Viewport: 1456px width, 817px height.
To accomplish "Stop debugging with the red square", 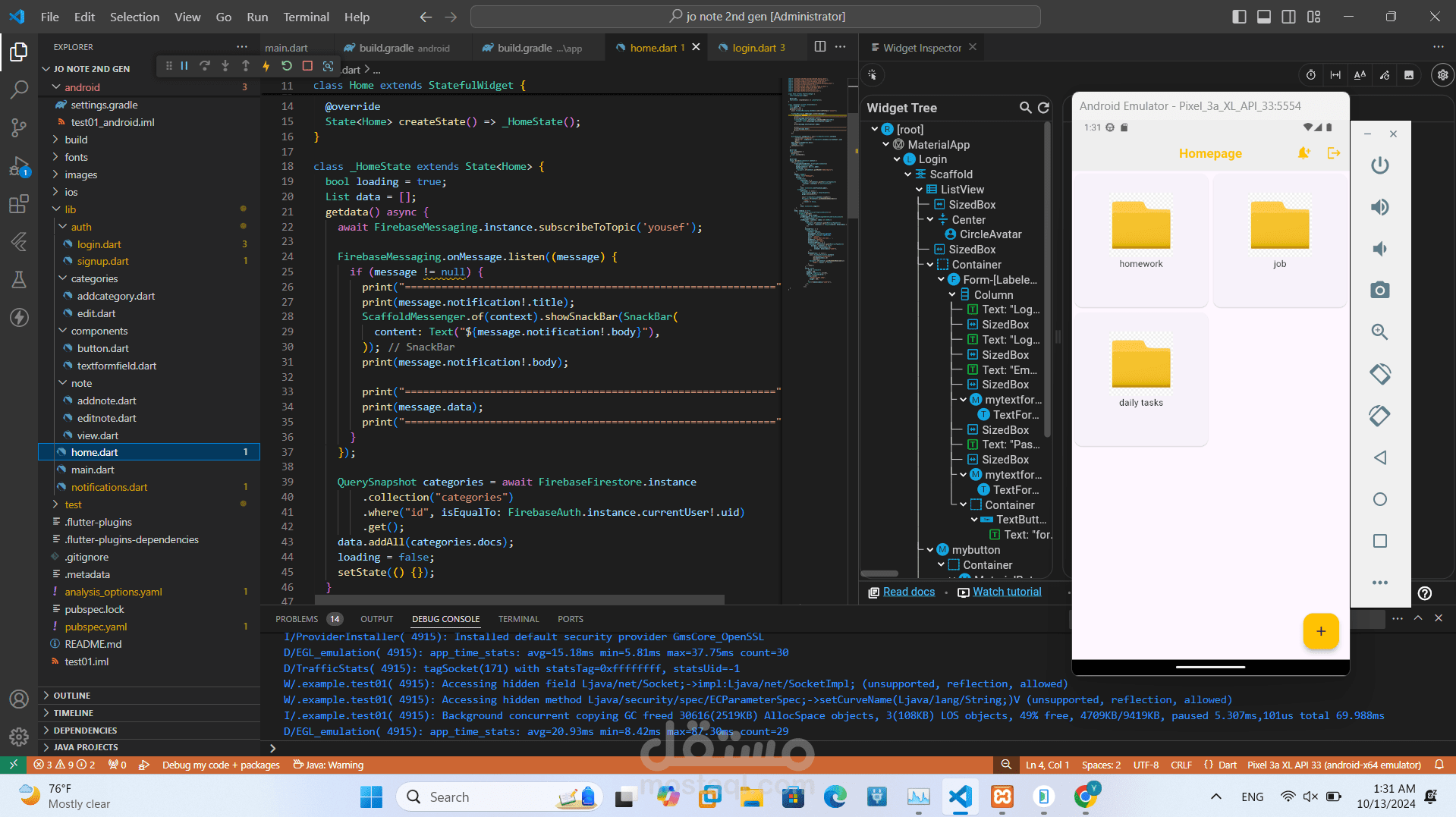I will 307,66.
